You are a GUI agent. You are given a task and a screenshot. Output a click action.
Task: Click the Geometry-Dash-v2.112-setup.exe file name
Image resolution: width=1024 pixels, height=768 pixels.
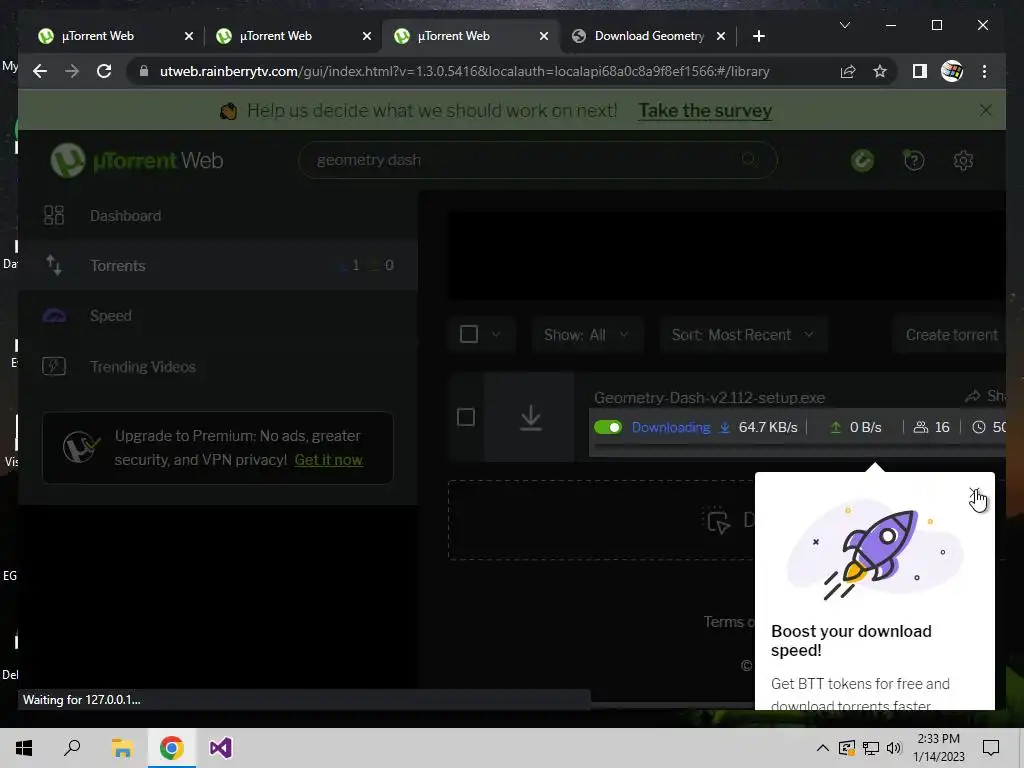pyautogui.click(x=709, y=397)
